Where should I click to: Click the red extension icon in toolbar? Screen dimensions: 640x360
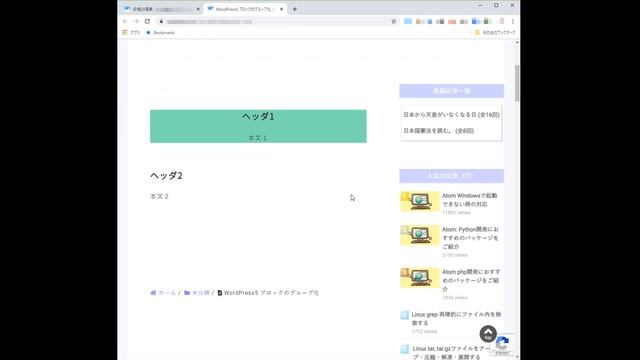pos(452,22)
